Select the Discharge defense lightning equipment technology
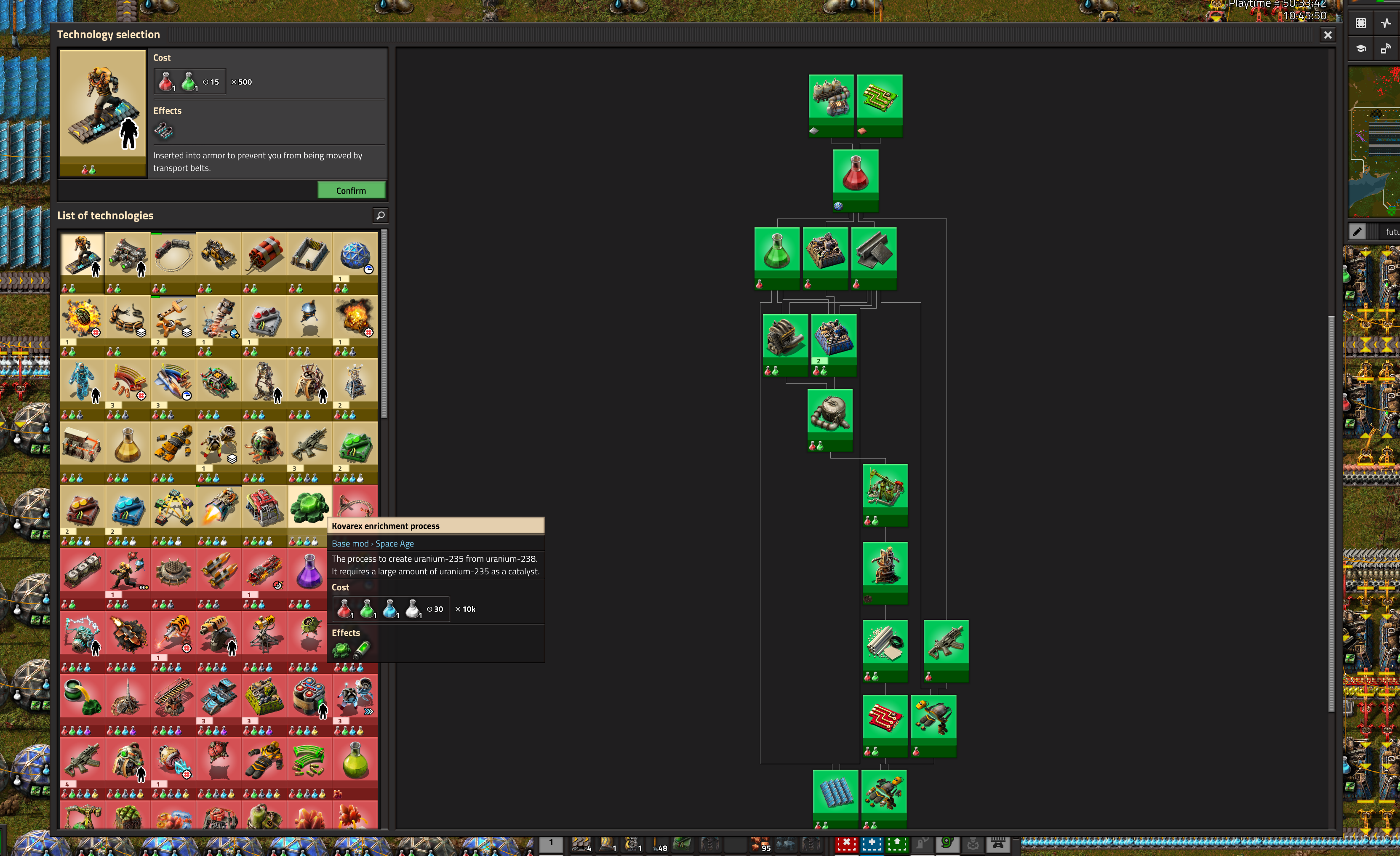 (x=83, y=642)
